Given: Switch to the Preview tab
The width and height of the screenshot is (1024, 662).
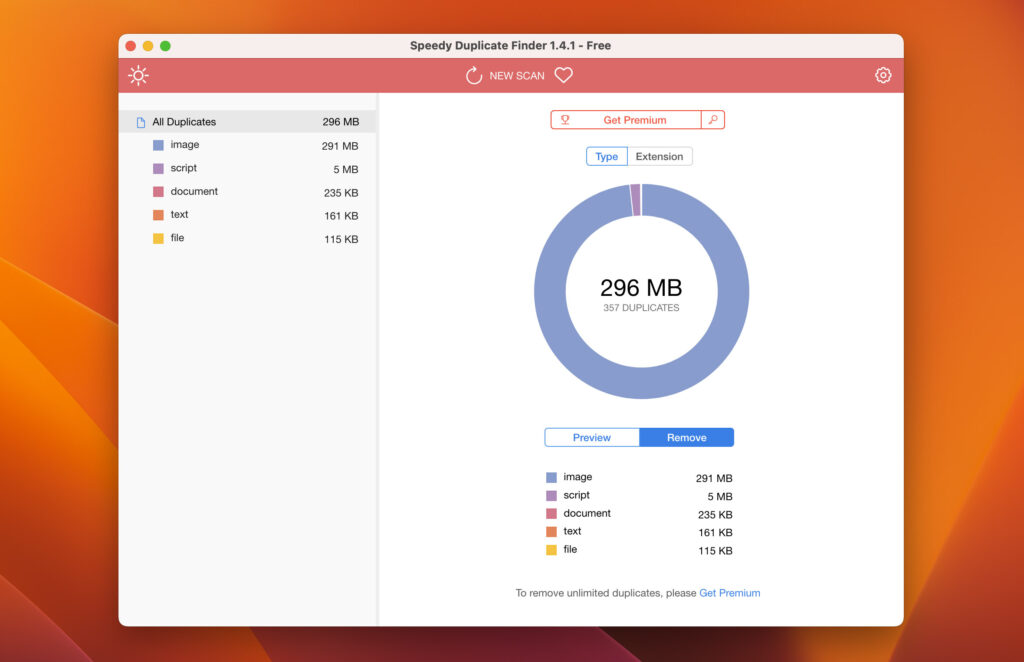Looking at the screenshot, I should 591,437.
